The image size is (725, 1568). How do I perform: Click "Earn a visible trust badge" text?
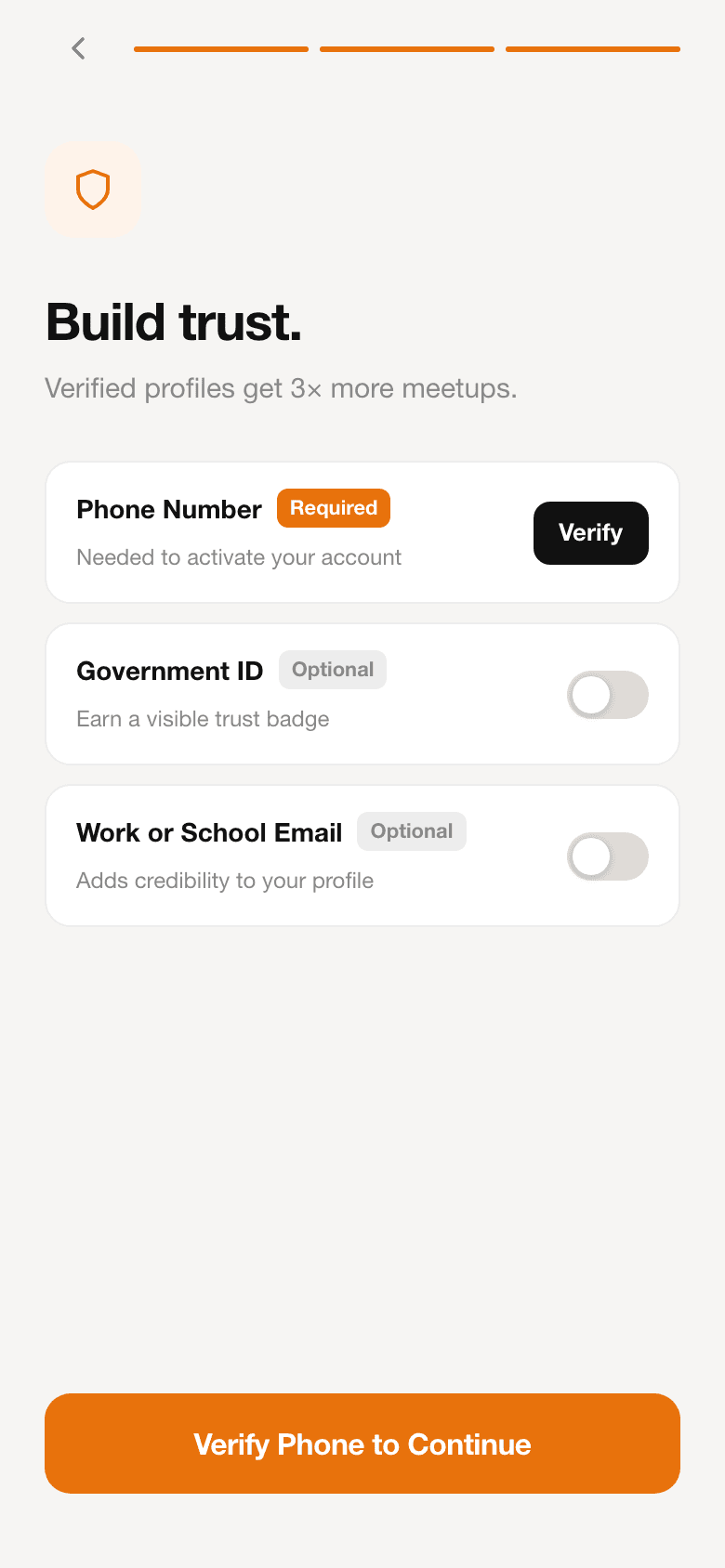203,719
